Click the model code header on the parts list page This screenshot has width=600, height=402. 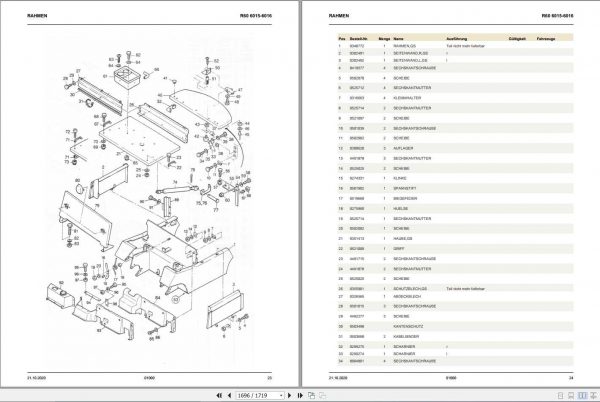click(557, 16)
